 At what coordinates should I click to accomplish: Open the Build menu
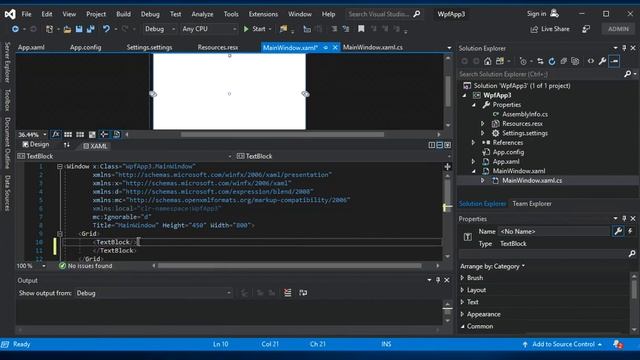pyautogui.click(x=123, y=14)
